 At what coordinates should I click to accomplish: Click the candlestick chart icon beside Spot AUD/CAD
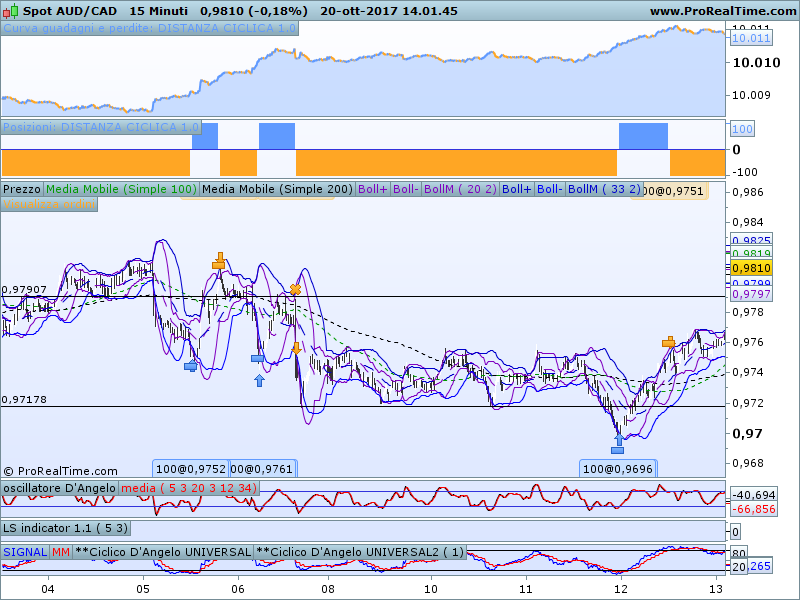coord(10,10)
